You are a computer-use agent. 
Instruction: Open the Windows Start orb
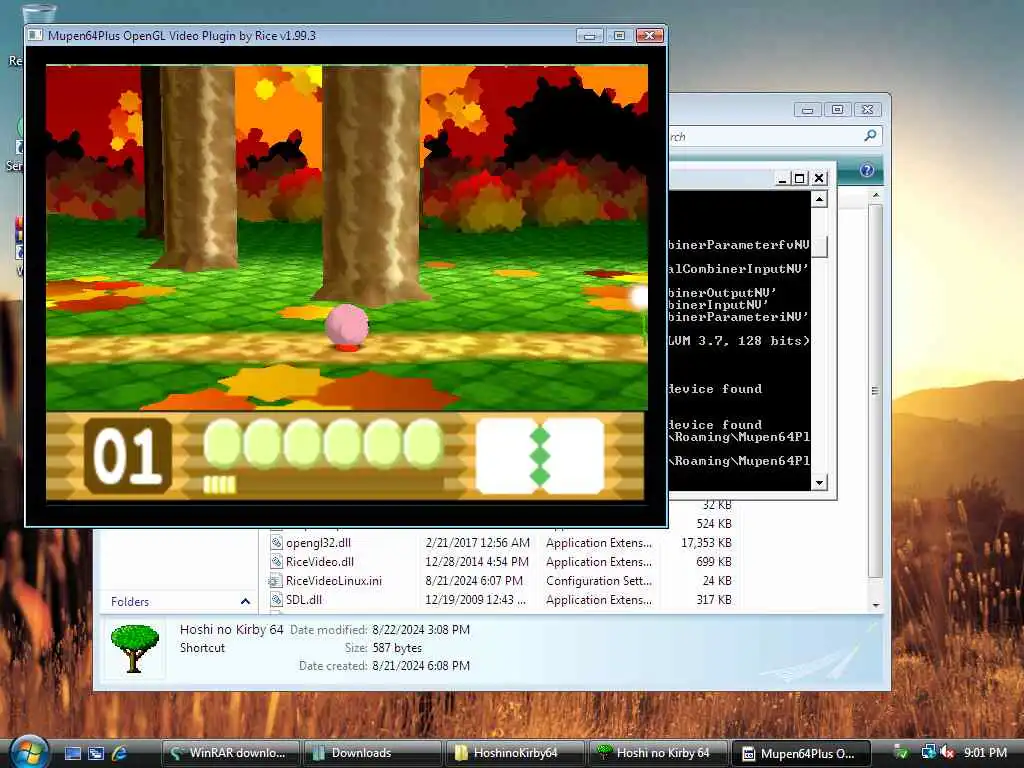click(x=29, y=751)
